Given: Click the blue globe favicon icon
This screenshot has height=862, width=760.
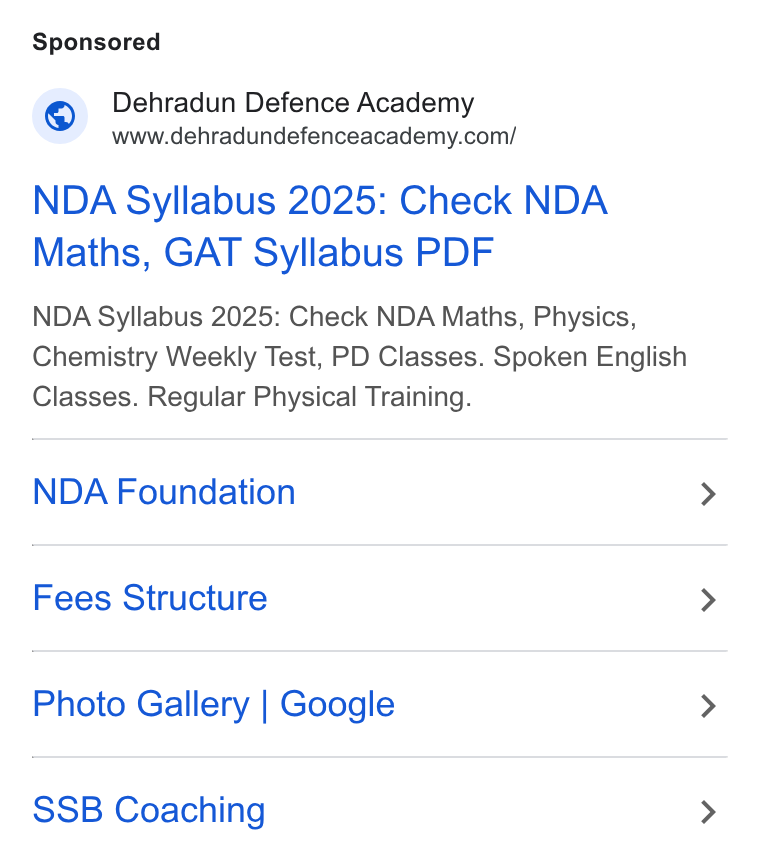Looking at the screenshot, I should coord(60,116).
